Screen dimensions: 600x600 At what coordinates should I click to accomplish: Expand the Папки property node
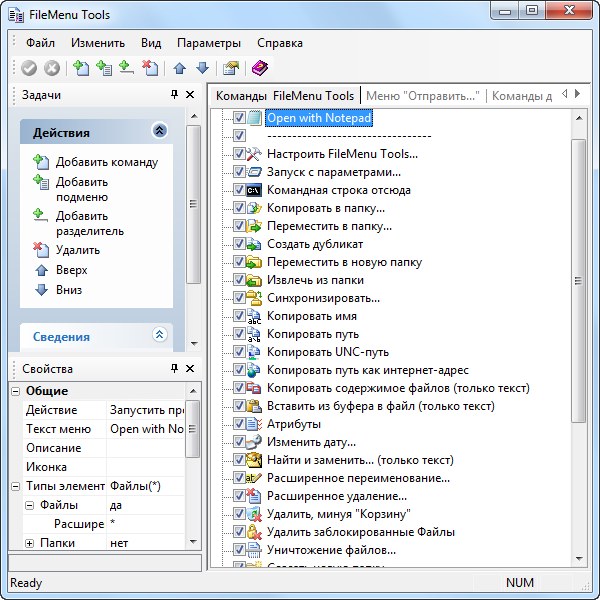coord(30,543)
